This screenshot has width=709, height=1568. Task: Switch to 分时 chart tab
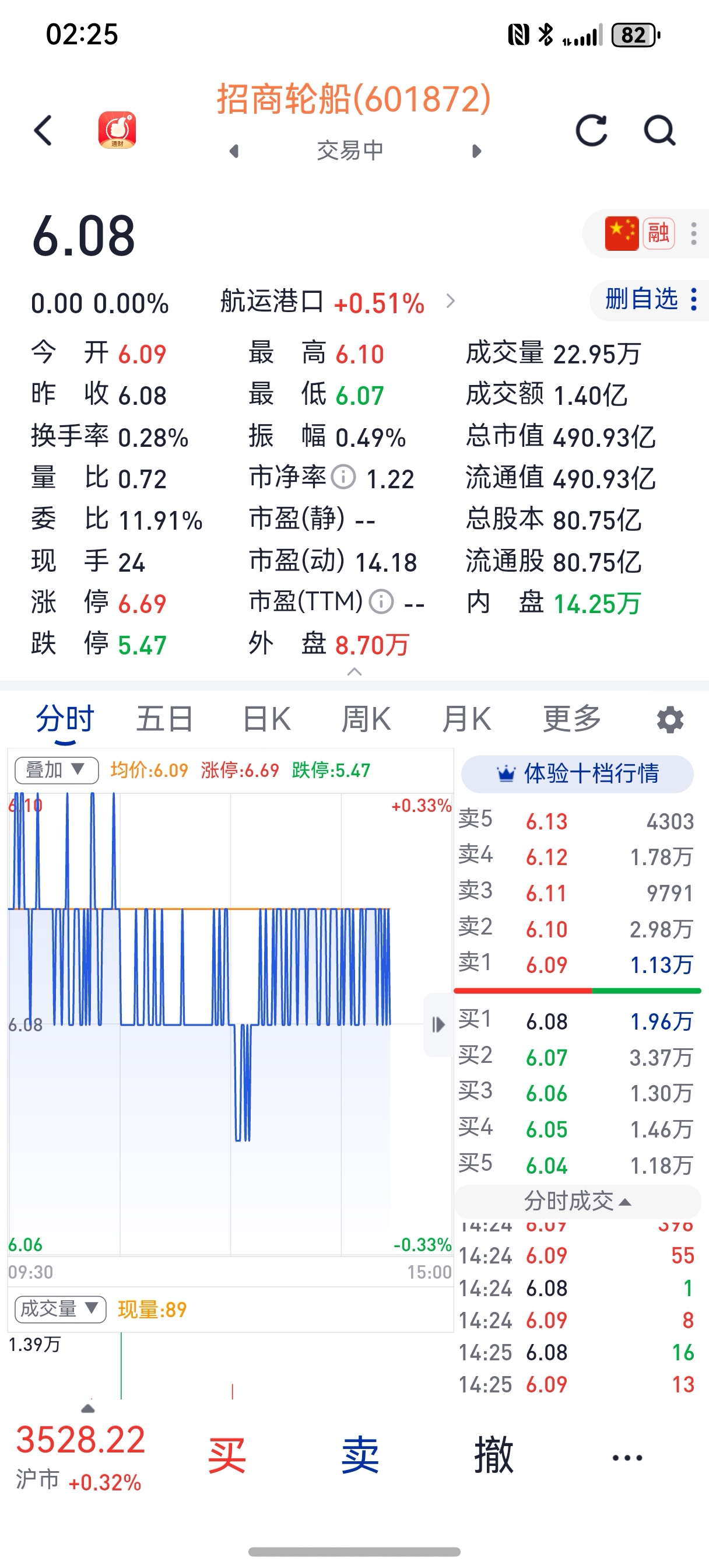65,719
